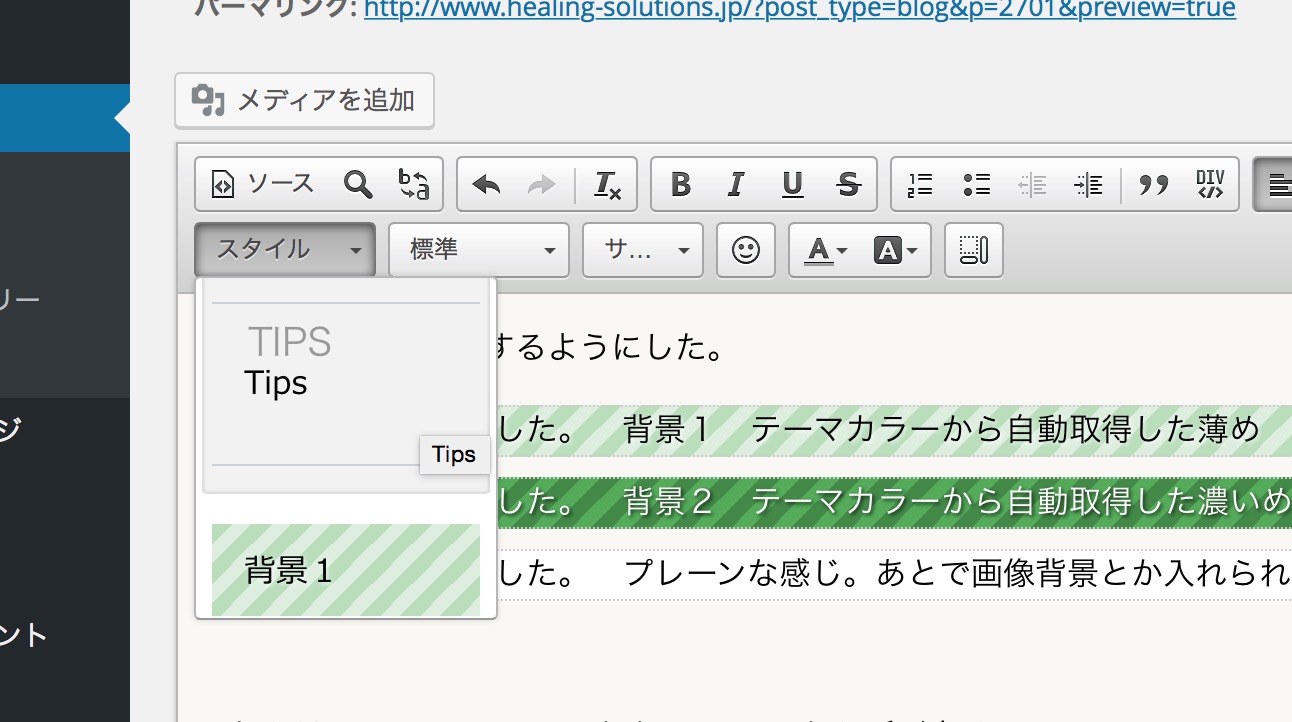
Task: Click the Remove Format icon
Action: (x=607, y=185)
